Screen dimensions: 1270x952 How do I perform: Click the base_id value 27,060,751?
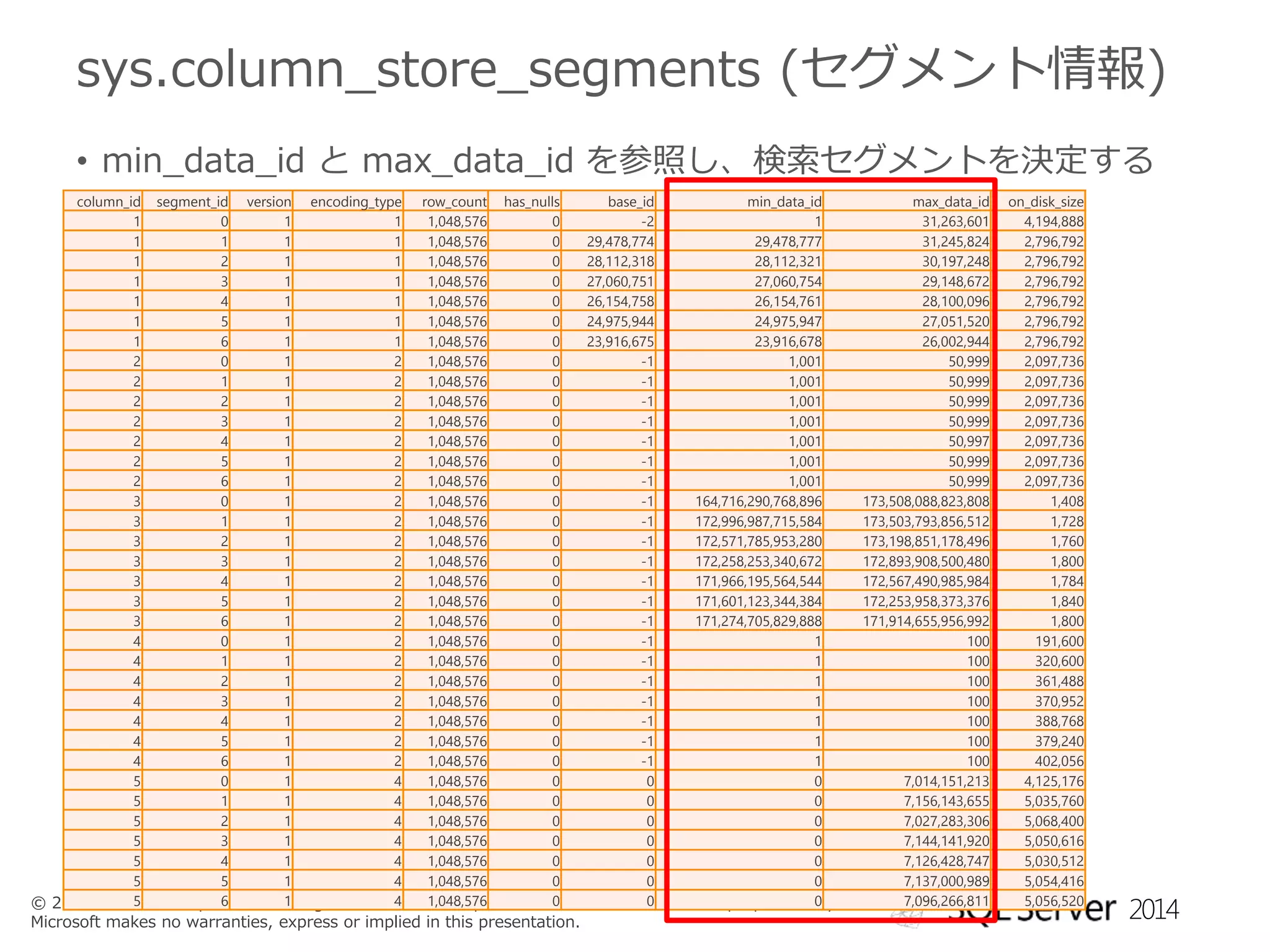click(x=621, y=282)
